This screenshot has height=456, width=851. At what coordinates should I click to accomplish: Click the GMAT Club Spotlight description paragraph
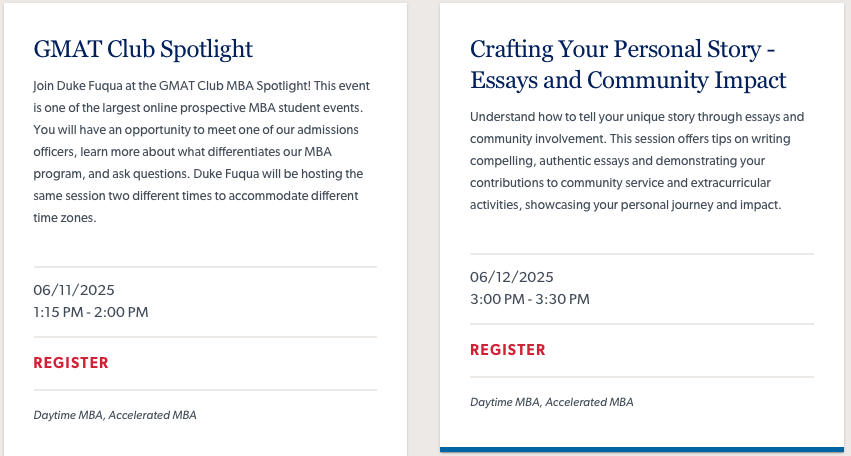201,152
